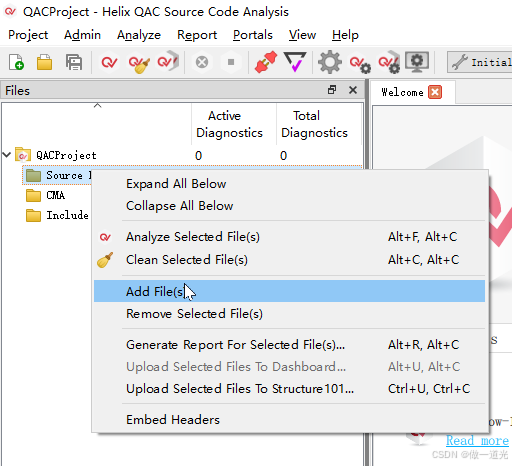Viewport: 512px width, 466px height.
Task: Select the CMA folder in the tree
Action: 55,195
